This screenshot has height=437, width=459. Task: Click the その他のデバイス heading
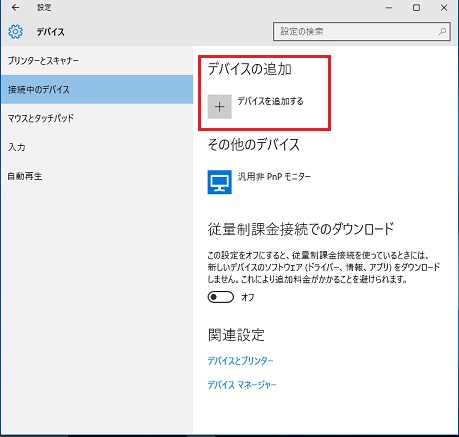(x=254, y=145)
